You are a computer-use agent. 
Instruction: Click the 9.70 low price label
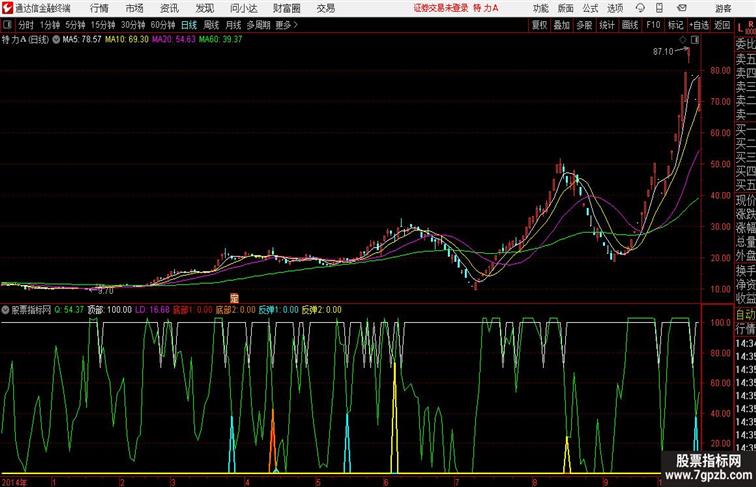tap(106, 291)
